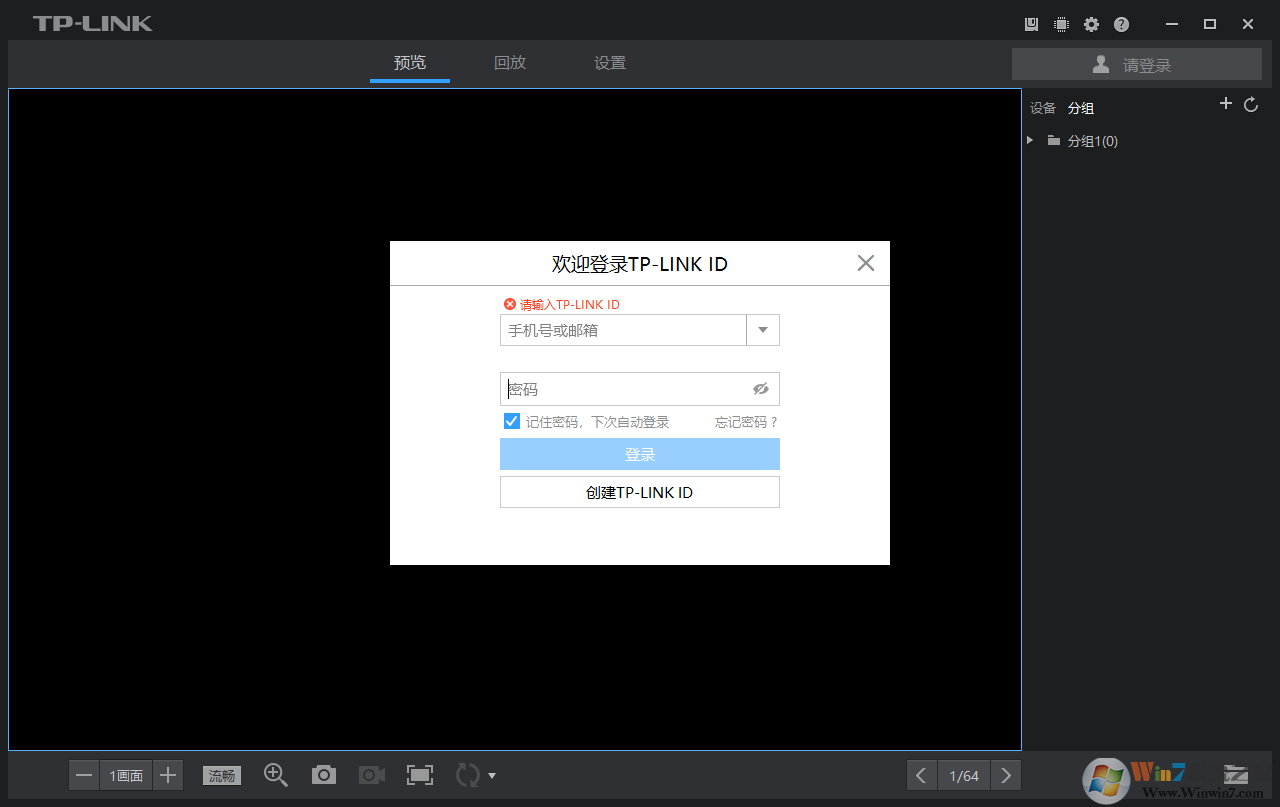This screenshot has width=1280, height=807.
Task: Click the 流畅 stream quality toggle
Action: tap(222, 775)
